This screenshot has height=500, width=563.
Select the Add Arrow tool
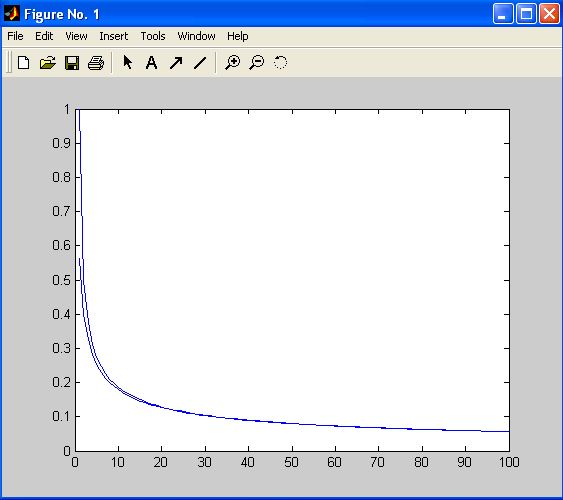tap(176, 63)
